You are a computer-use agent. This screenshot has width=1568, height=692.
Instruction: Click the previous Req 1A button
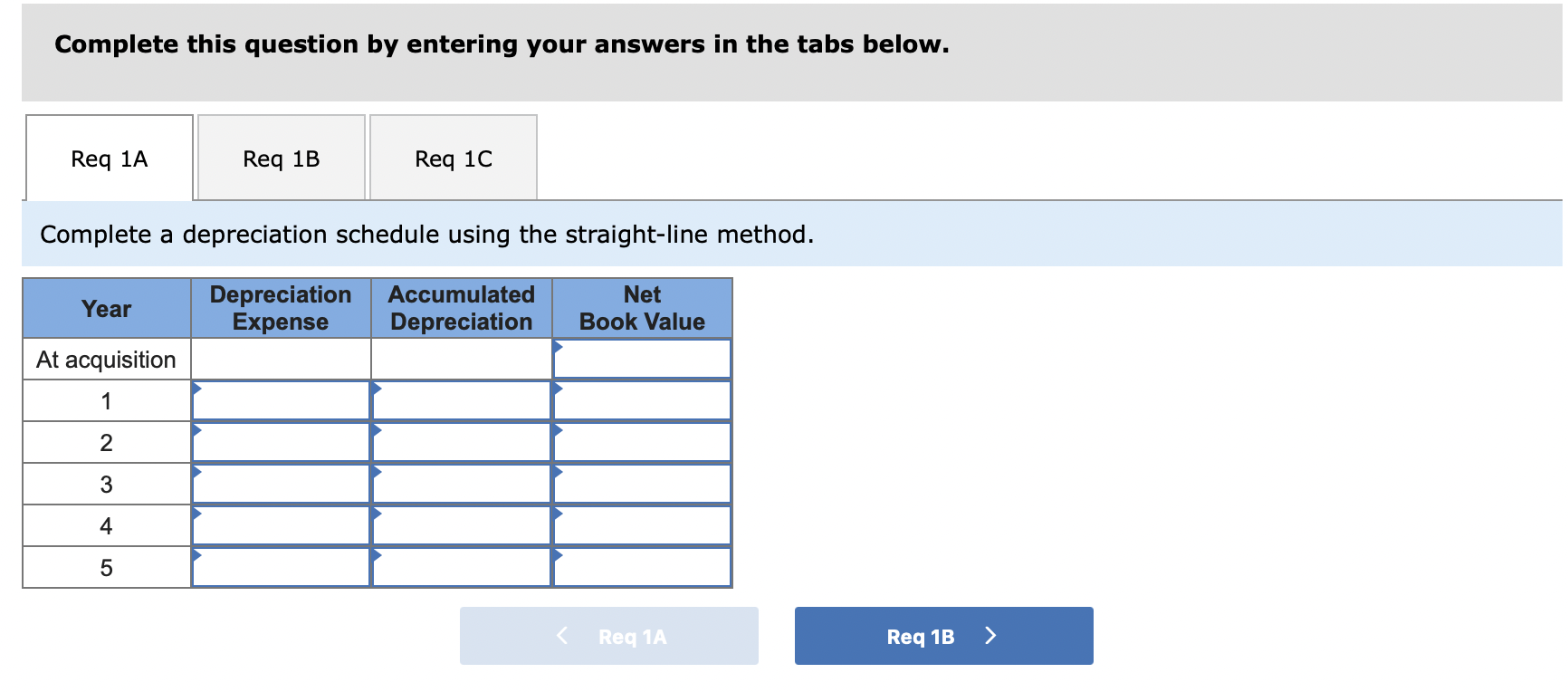[x=609, y=636]
